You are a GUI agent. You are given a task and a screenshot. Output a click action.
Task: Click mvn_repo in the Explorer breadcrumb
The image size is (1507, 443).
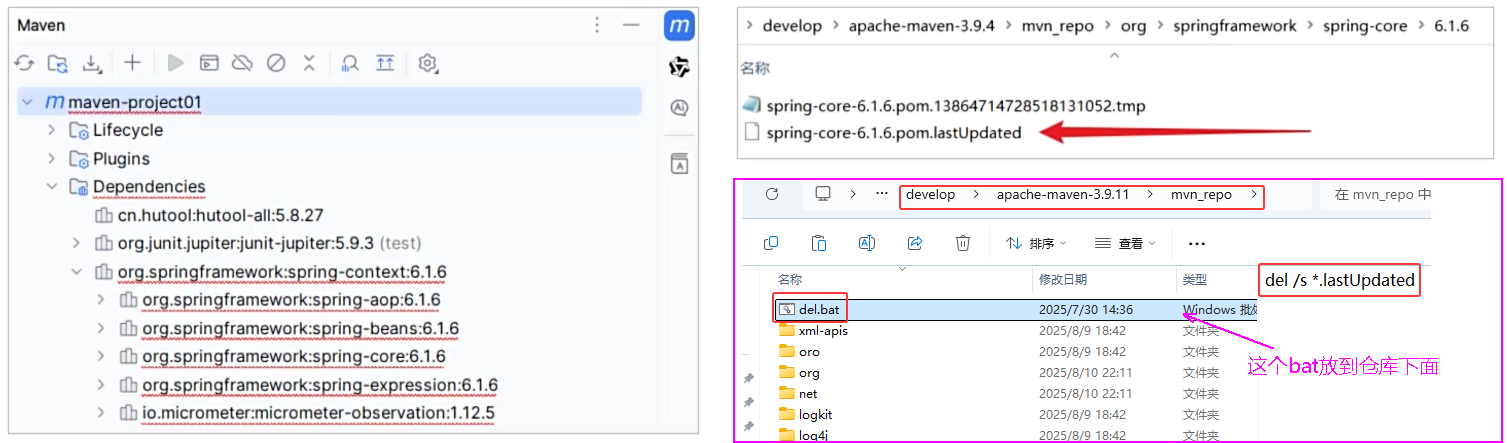click(1201, 195)
